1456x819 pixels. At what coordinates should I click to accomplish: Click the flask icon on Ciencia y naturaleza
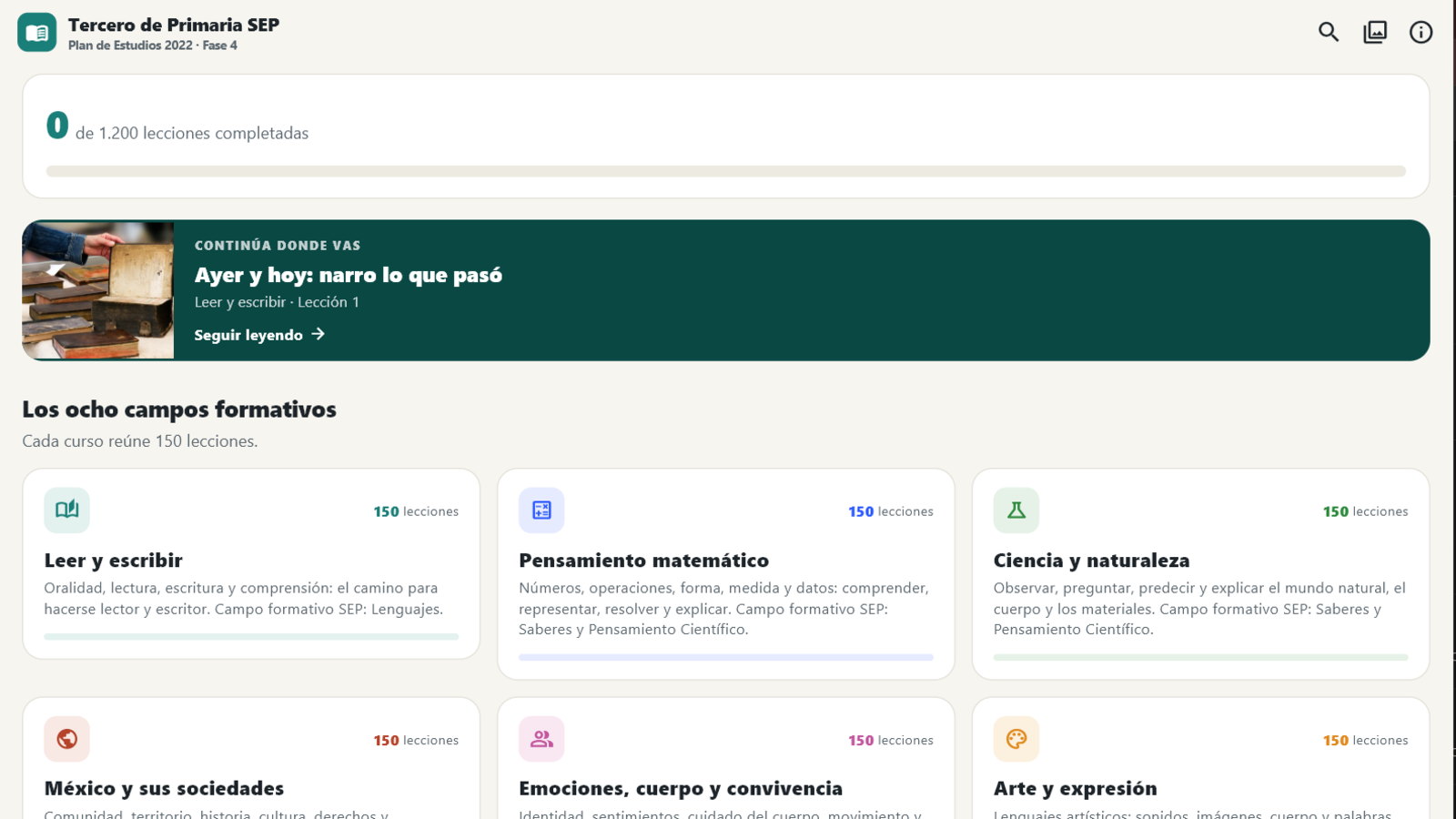pos(1016,510)
